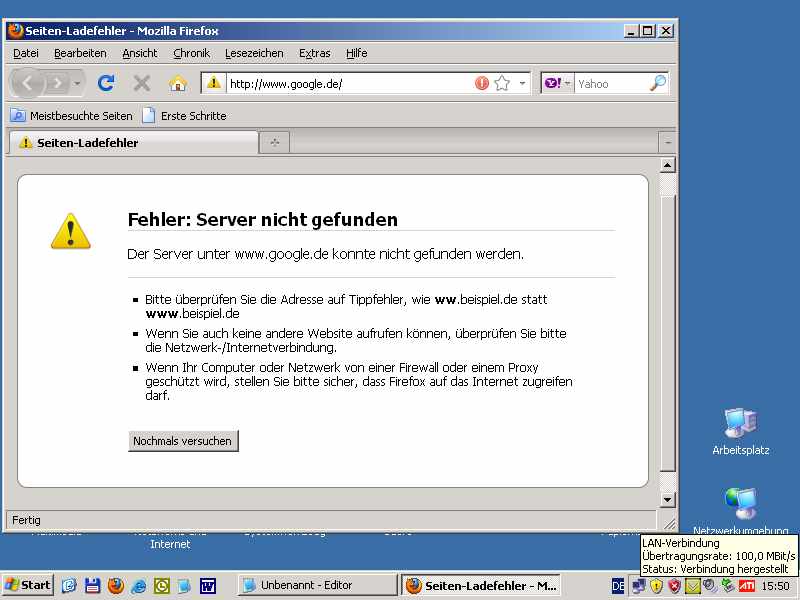This screenshot has width=800, height=600.
Task: Open the Lesezeichen menu
Action: [x=254, y=53]
